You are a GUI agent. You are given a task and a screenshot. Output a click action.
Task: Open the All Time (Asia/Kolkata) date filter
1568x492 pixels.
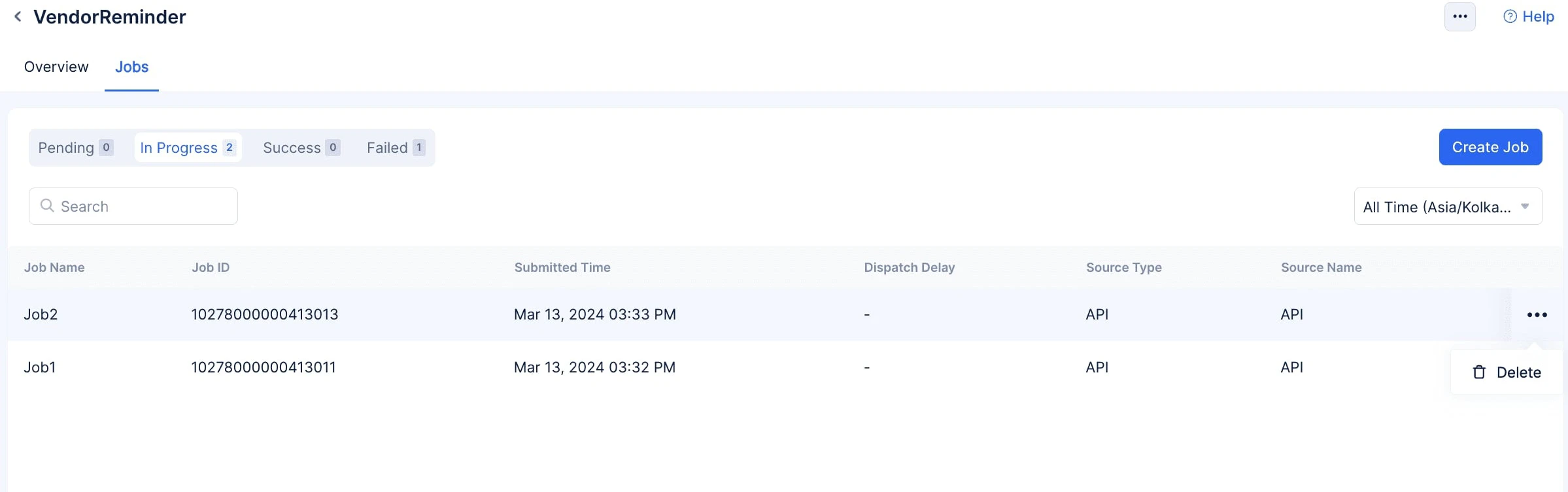pyautogui.click(x=1437, y=207)
